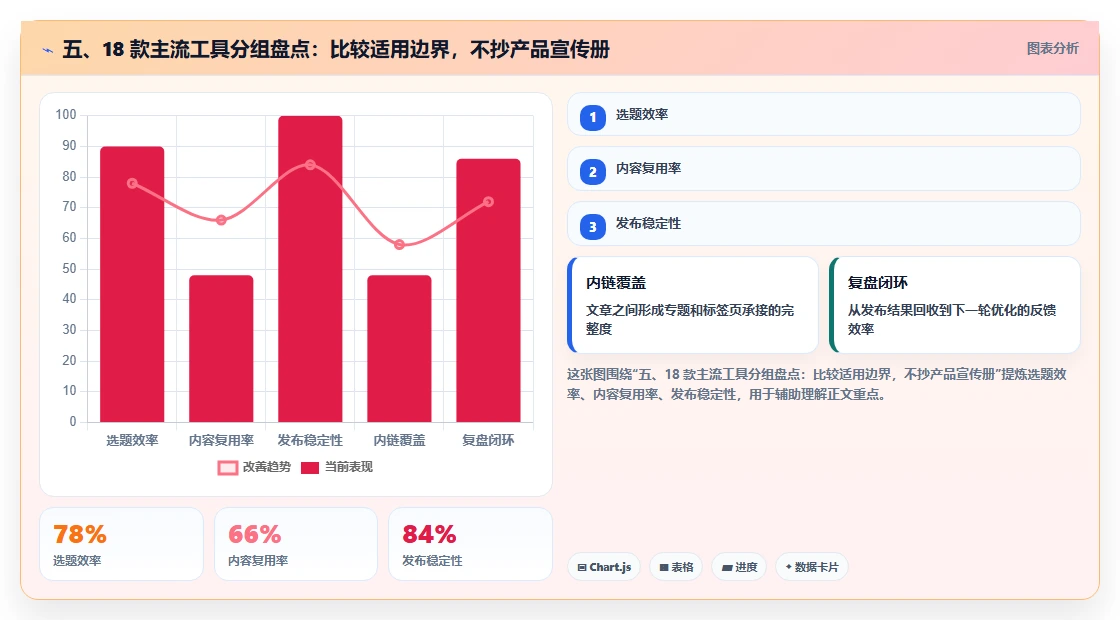1120x620 pixels.
Task: Click trend line point above 复盘闭环
Action: coord(489,201)
